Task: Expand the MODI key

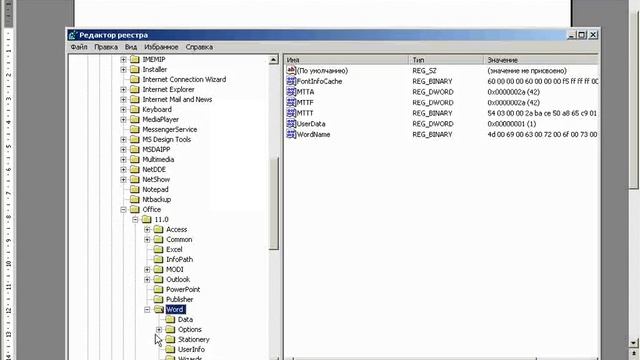Action: tap(147, 270)
